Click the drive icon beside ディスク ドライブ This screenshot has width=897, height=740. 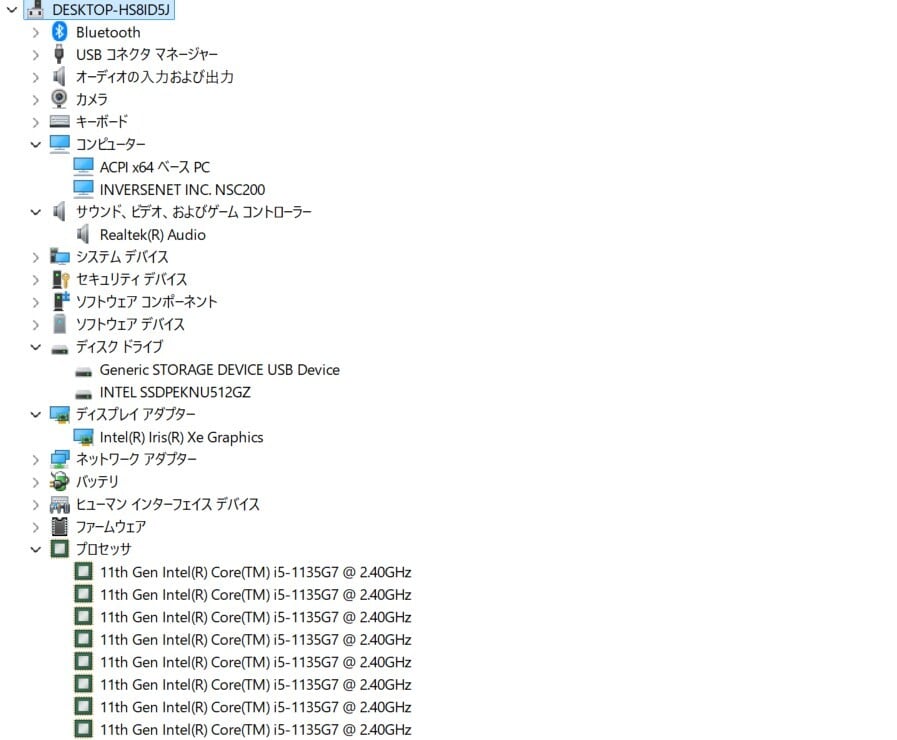59,349
